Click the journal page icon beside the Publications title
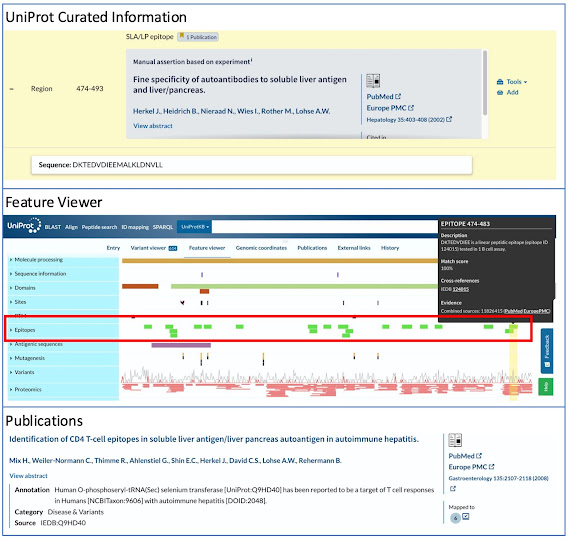This screenshot has width=571, height=541. pos(455,440)
